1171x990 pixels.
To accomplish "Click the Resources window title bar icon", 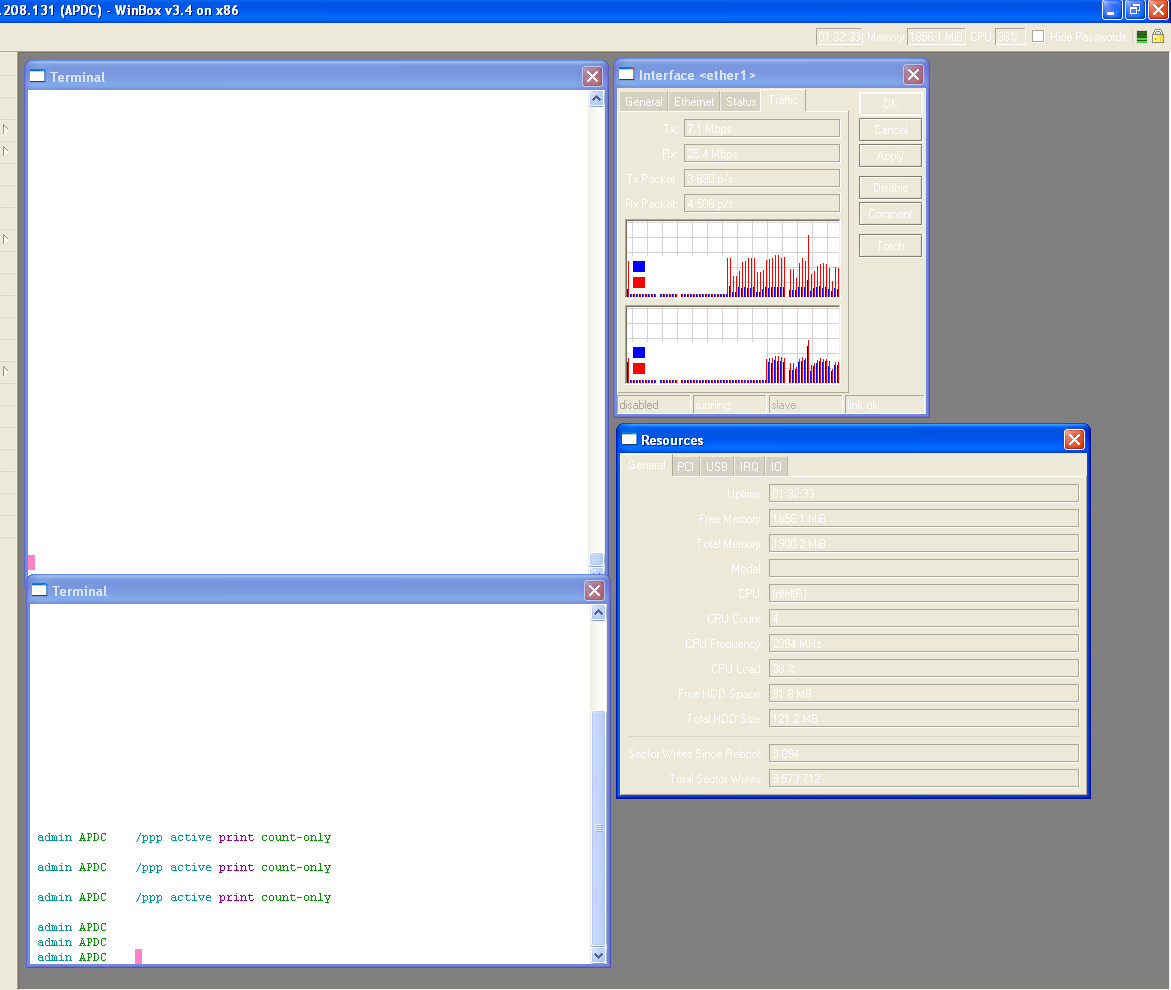I will [x=629, y=439].
